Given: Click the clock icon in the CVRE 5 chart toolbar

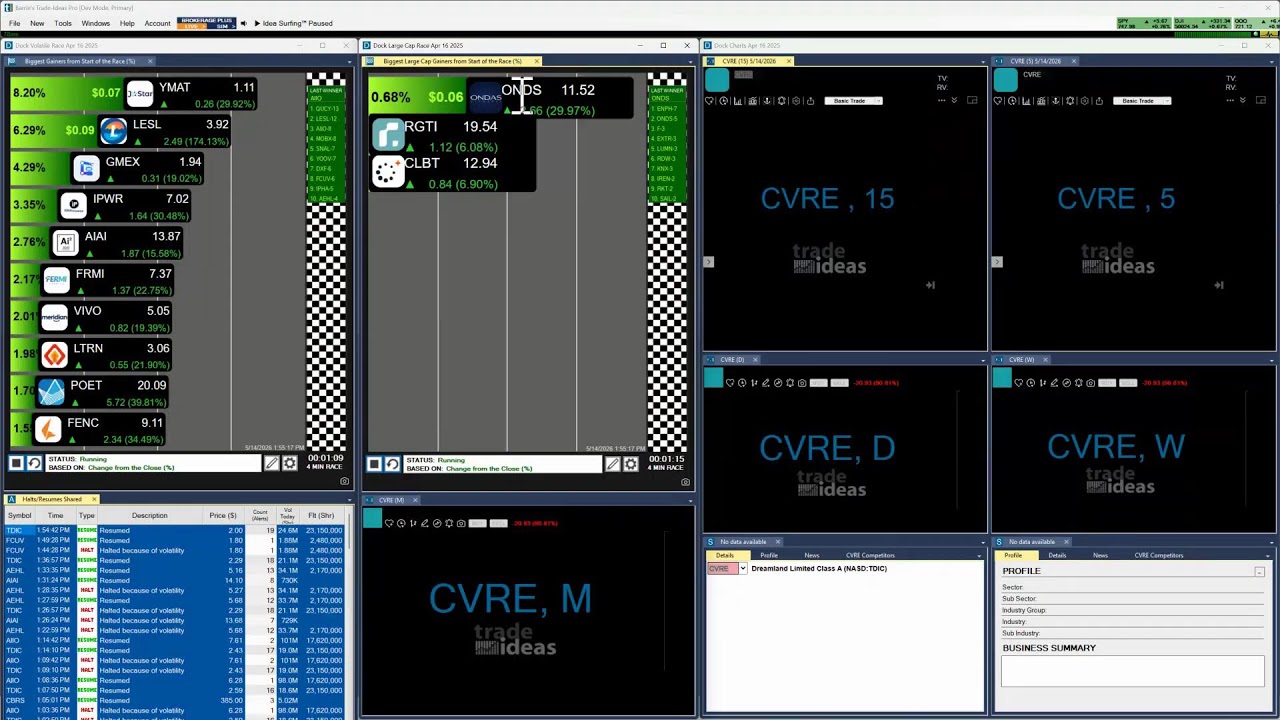Looking at the screenshot, I should coord(1012,101).
